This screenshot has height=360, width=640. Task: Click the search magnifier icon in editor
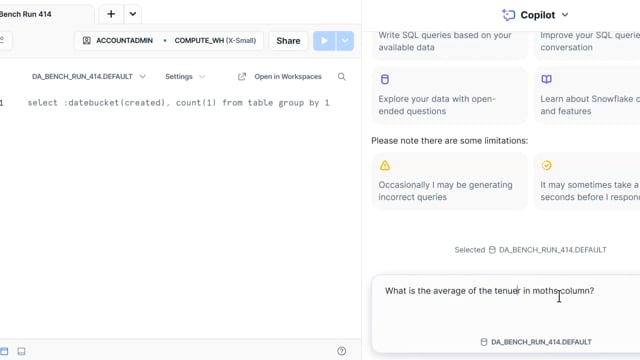point(342,76)
